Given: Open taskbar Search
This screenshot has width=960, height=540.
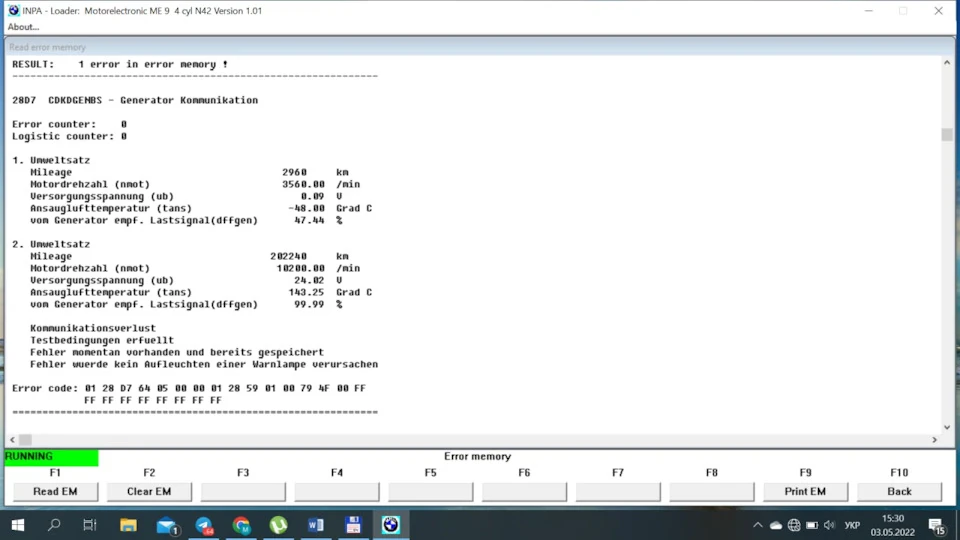Looking at the screenshot, I should (x=54, y=525).
